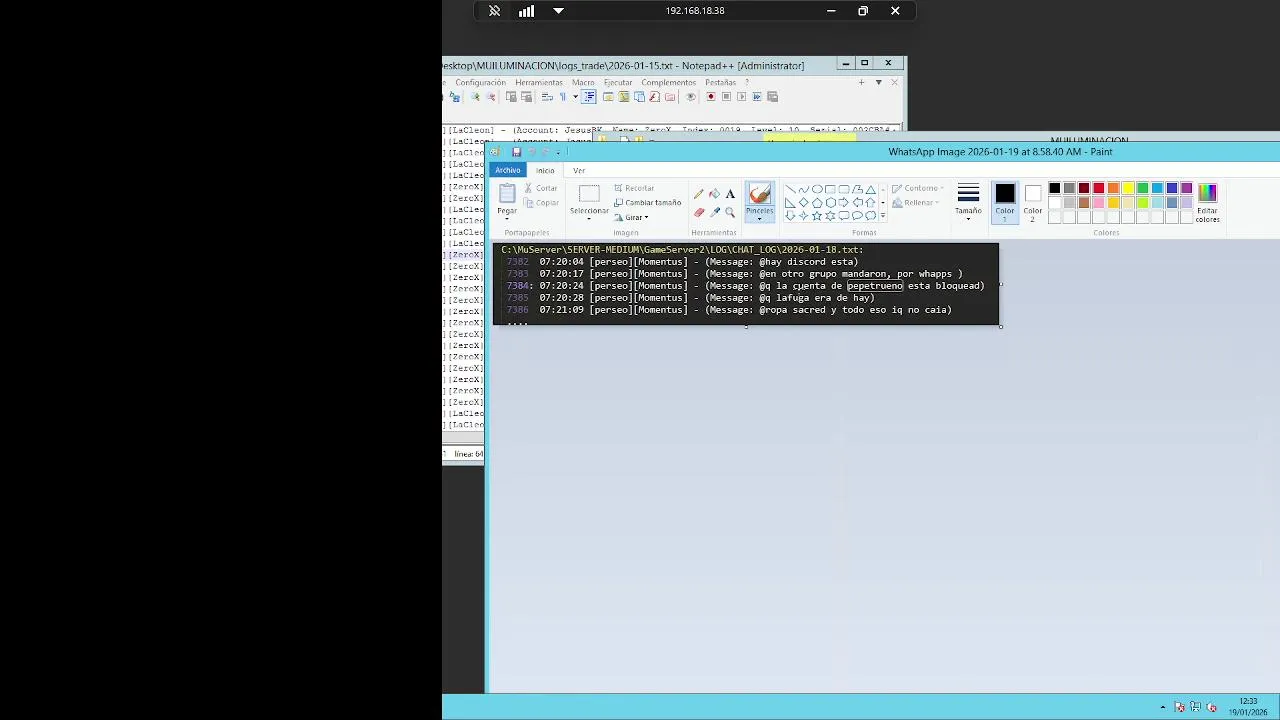This screenshot has height=720, width=1280.
Task: Choose the five-point star shape in Formas
Action: tap(817, 215)
